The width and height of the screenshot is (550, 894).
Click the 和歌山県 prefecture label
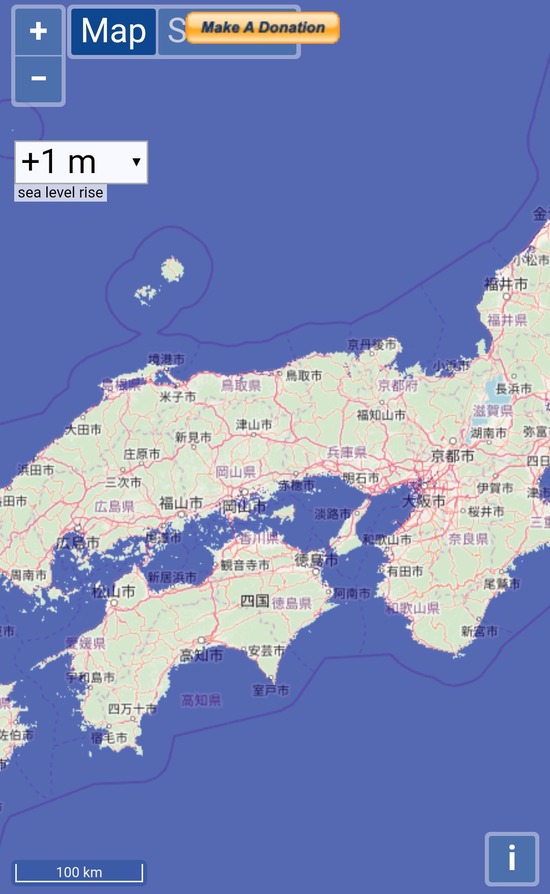[x=413, y=608]
